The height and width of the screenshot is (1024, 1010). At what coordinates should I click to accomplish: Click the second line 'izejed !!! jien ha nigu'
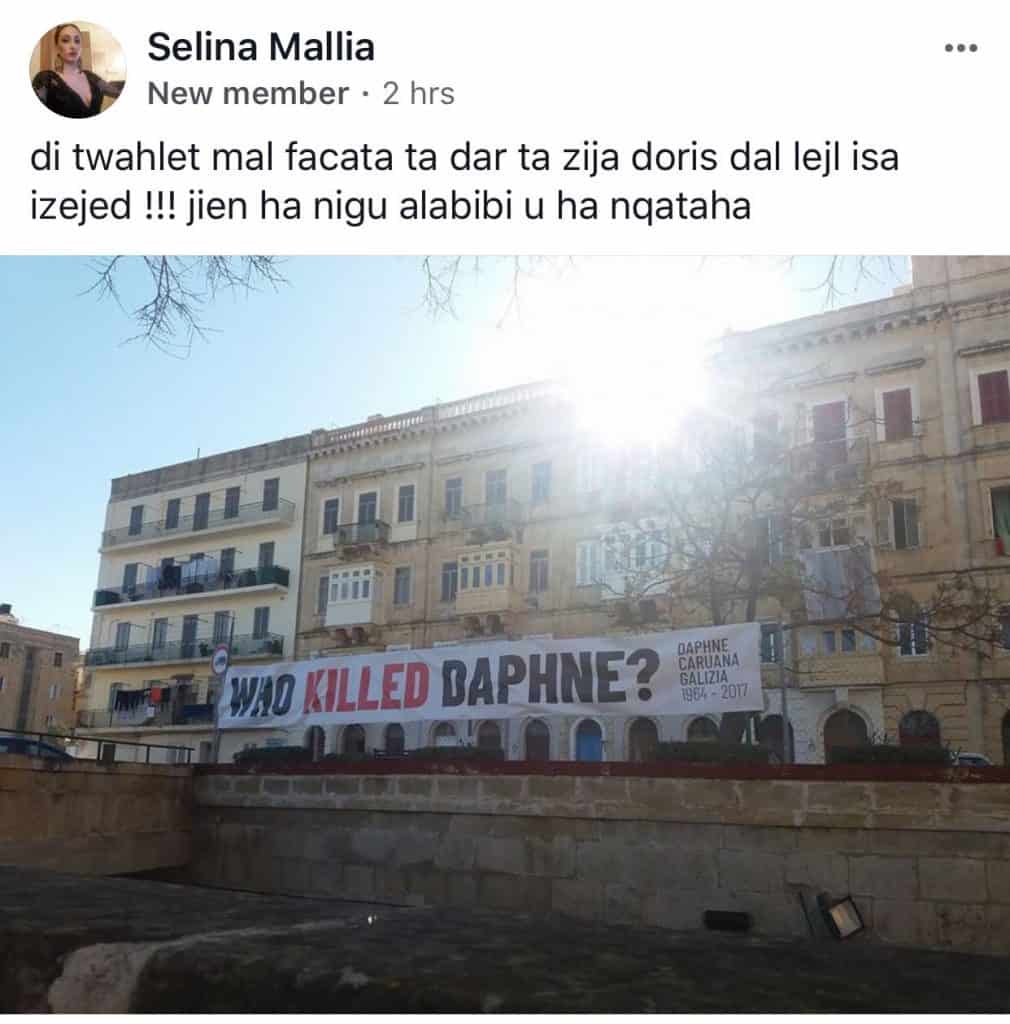click(x=390, y=207)
